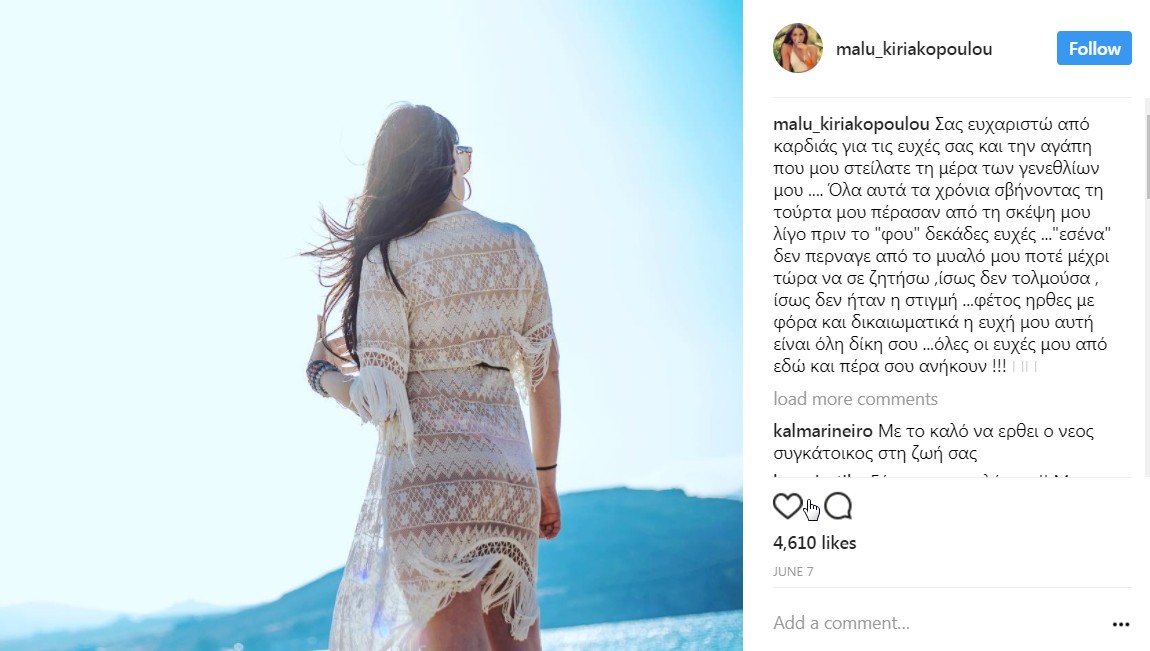Select the faded emoji ending the caption

coord(1024,367)
